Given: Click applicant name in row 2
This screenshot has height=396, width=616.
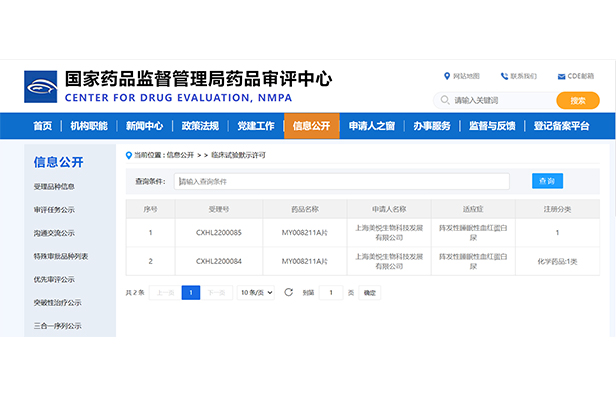Looking at the screenshot, I should click(x=389, y=261).
